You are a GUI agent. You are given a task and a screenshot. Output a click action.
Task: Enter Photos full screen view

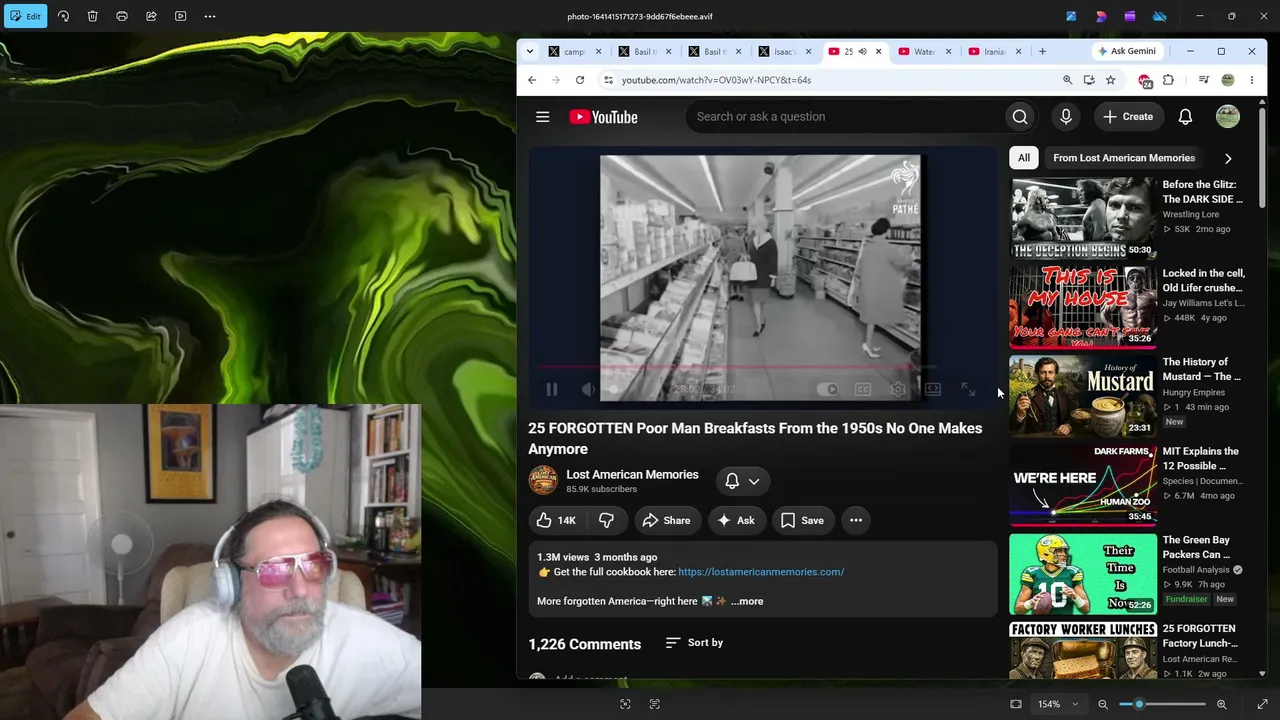(x=1262, y=704)
